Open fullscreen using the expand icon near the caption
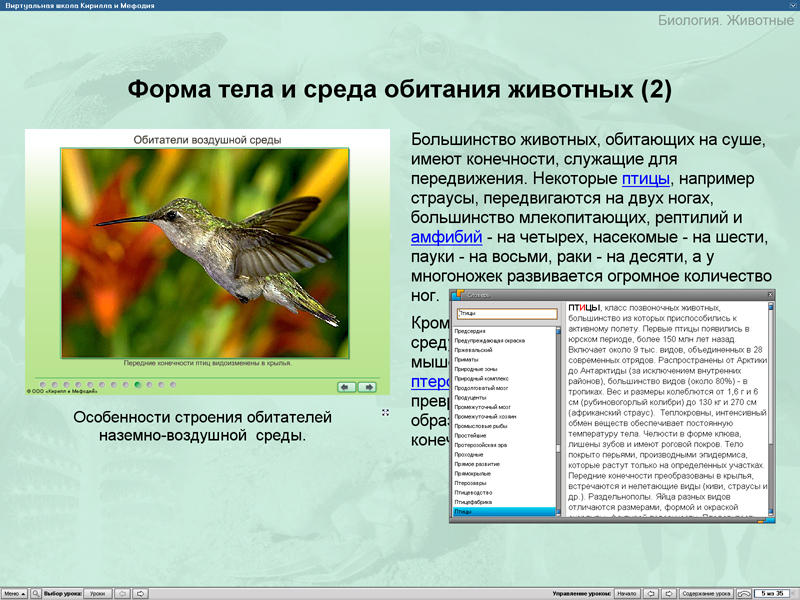The width and height of the screenshot is (800, 600). point(383,411)
